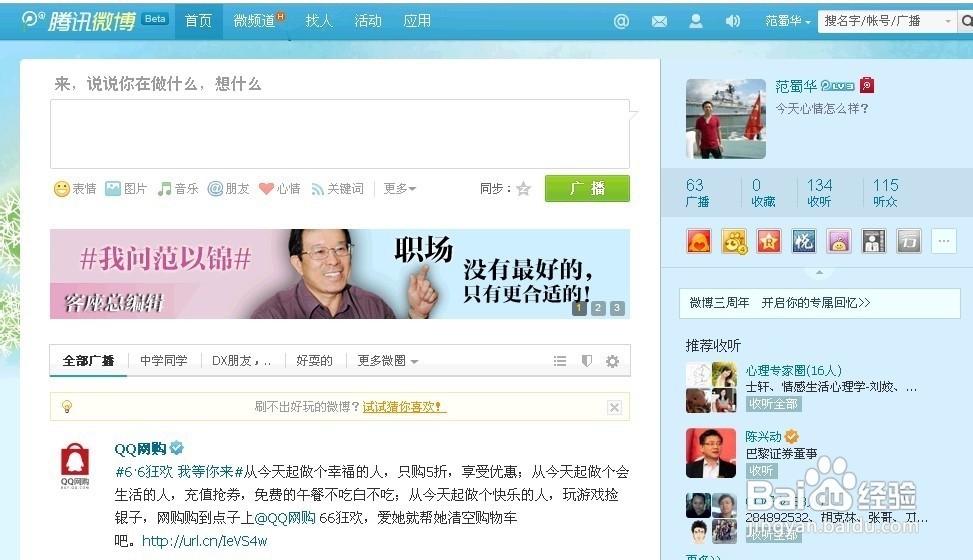Image resolution: width=973 pixels, height=560 pixels.
Task: Open the private messages envelope icon
Action: pos(659,22)
